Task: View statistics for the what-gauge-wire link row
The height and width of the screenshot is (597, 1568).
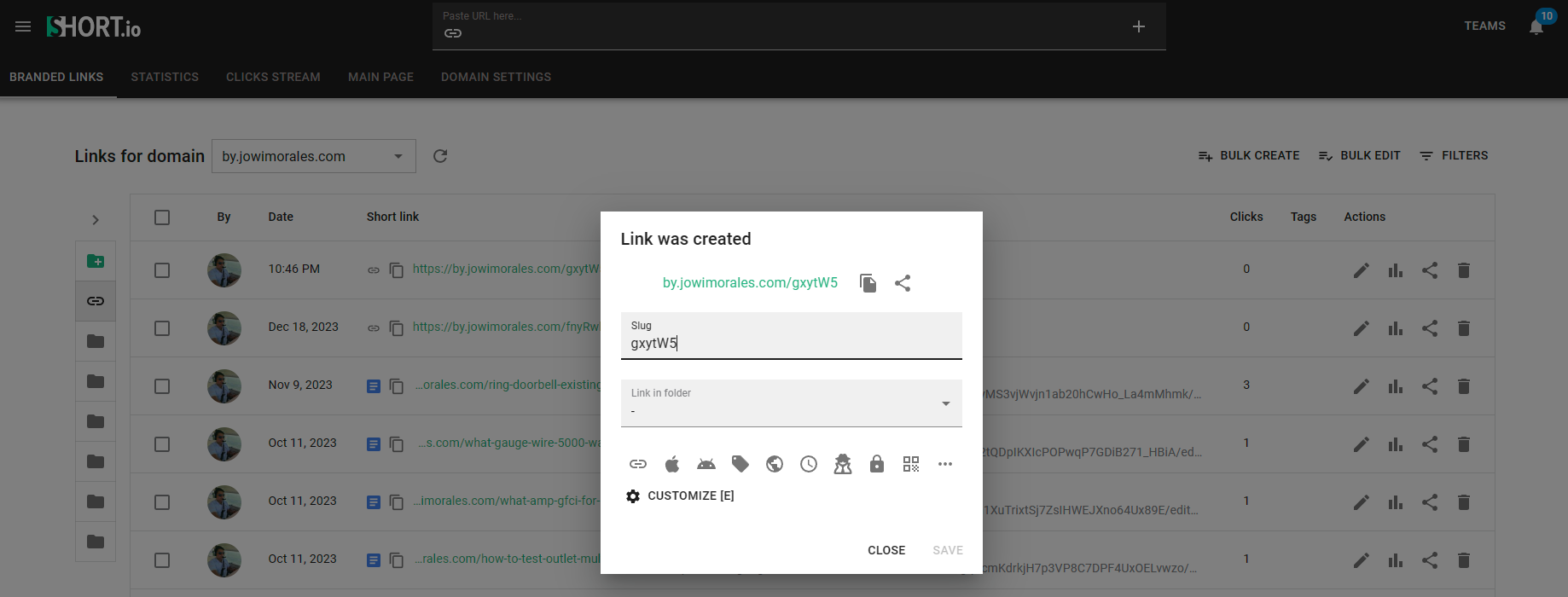Action: tap(1396, 444)
